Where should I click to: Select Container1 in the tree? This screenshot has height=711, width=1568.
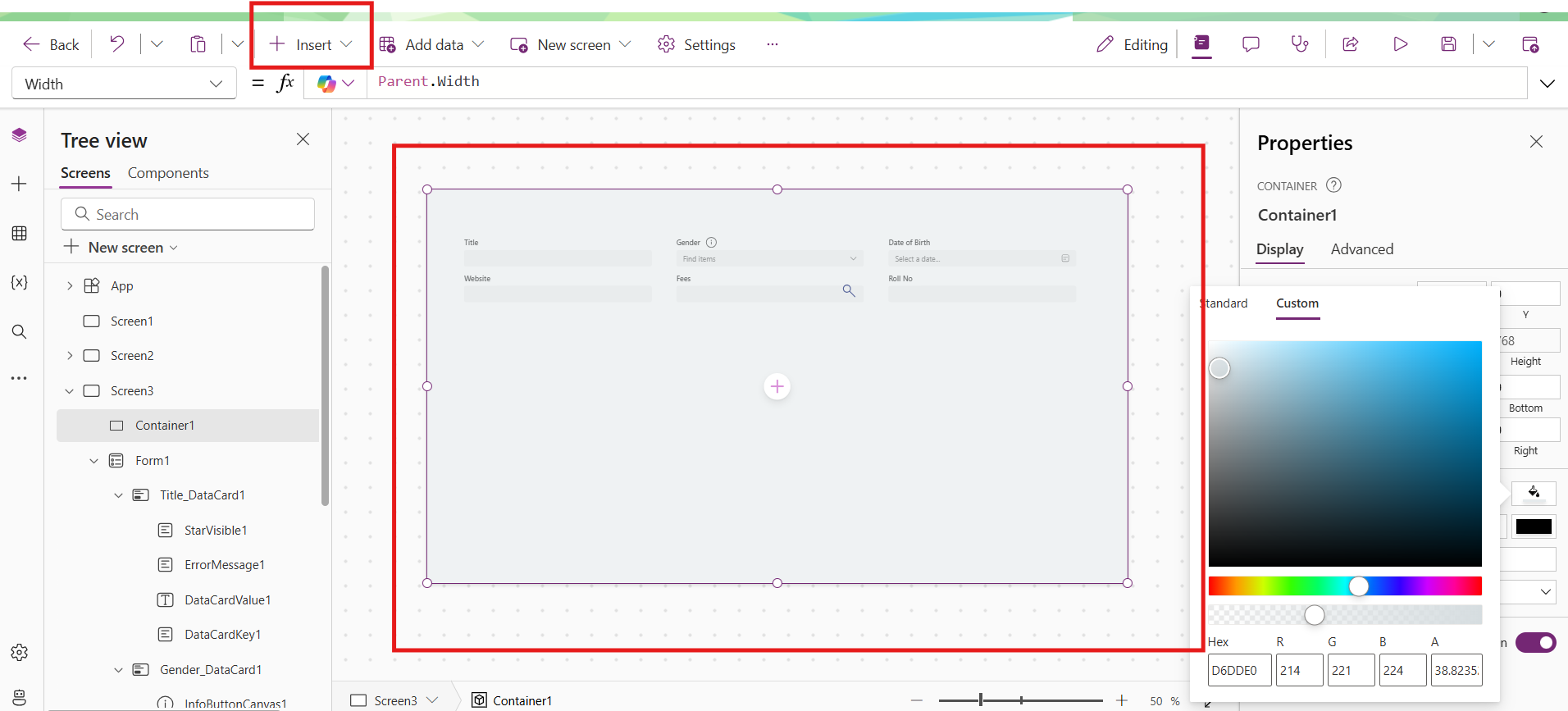coord(188,426)
